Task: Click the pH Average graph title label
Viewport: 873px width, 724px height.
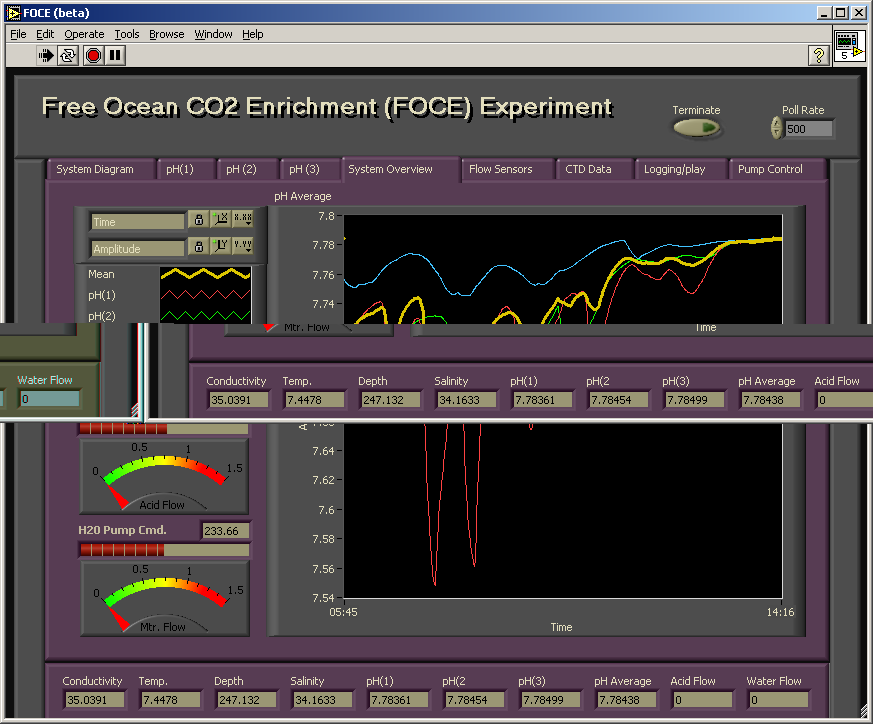Action: coord(302,196)
